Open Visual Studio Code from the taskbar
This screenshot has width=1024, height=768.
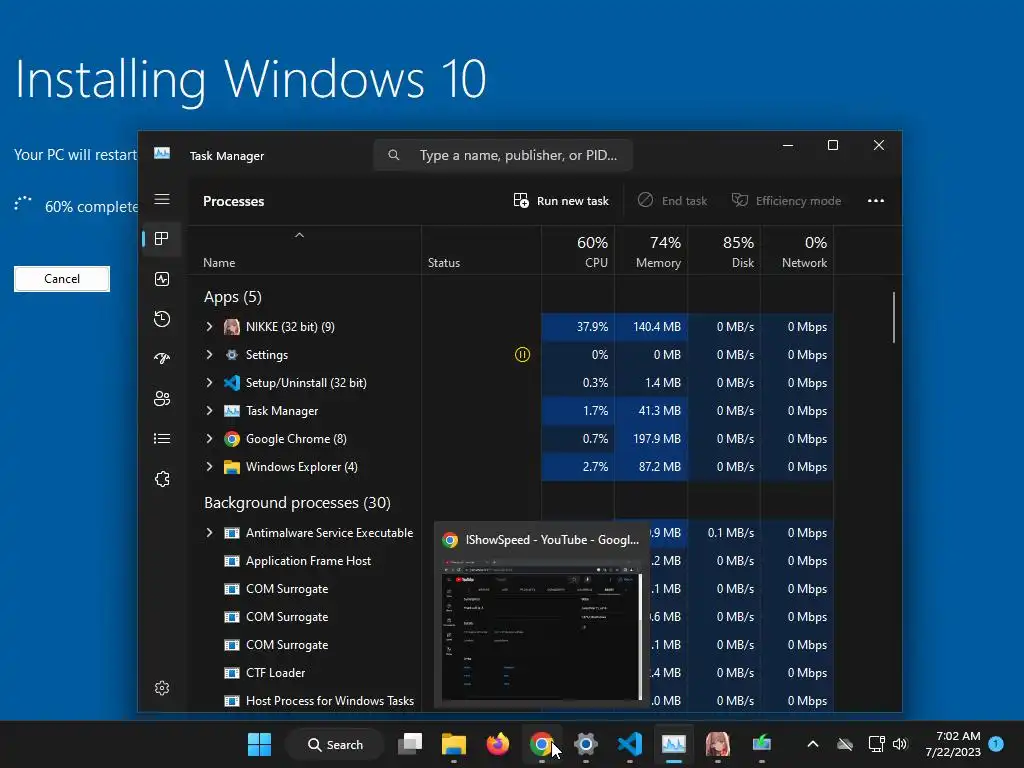630,744
